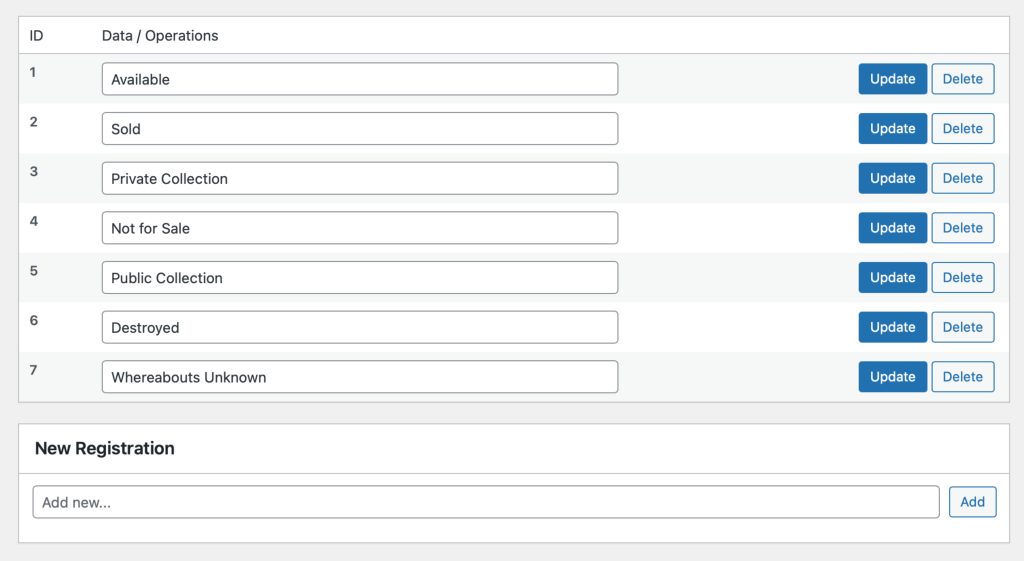
Task: Update the Public Collection entry
Action: (892, 278)
